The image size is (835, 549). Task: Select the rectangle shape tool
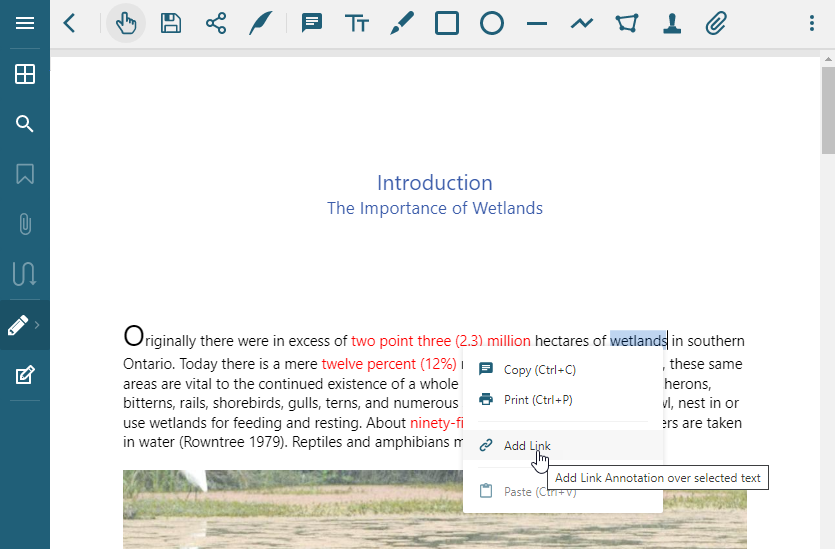[447, 23]
